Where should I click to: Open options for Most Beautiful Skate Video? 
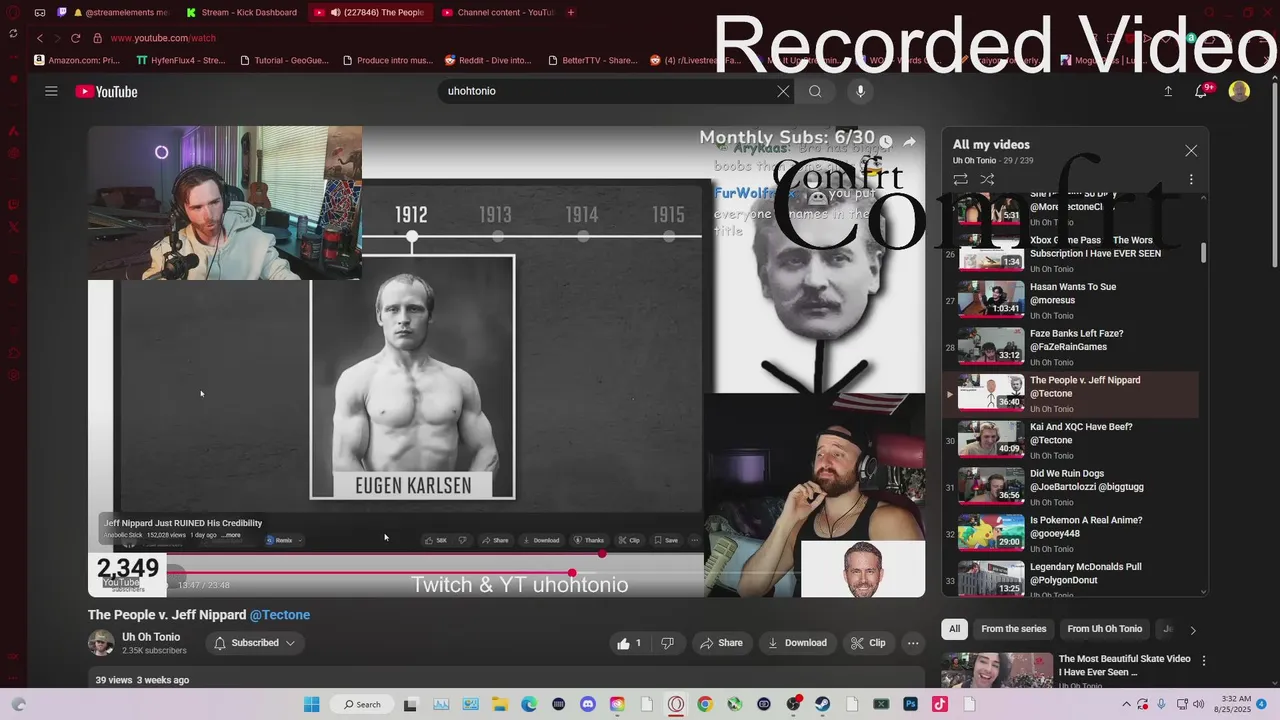(x=1204, y=661)
